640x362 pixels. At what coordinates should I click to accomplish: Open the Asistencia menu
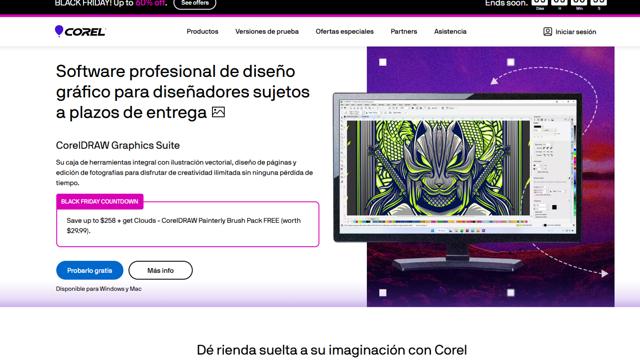coord(450,31)
